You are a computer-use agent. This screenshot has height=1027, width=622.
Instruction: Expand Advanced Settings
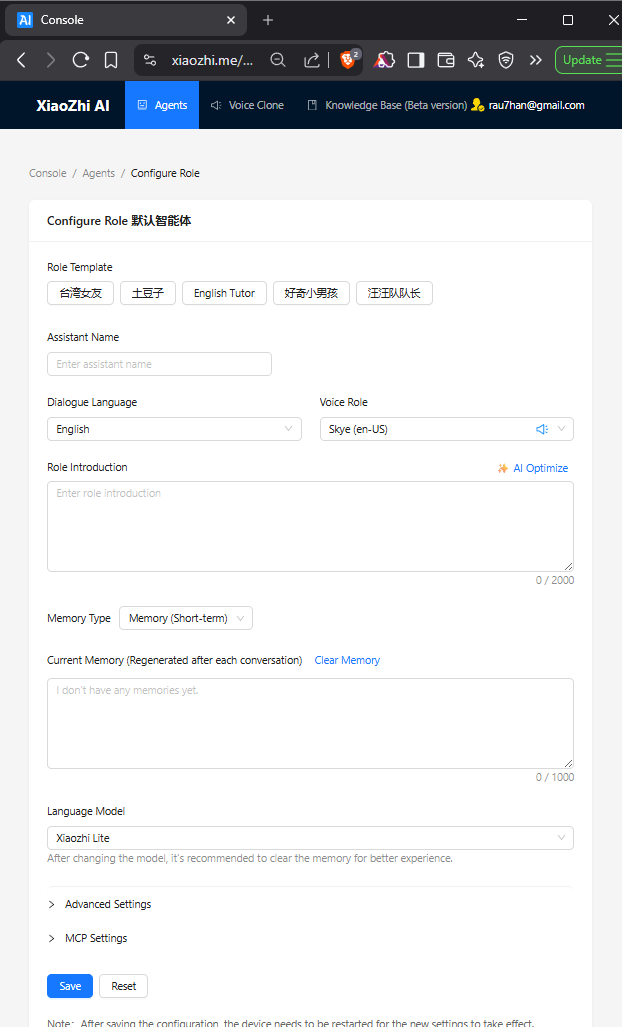click(100, 904)
